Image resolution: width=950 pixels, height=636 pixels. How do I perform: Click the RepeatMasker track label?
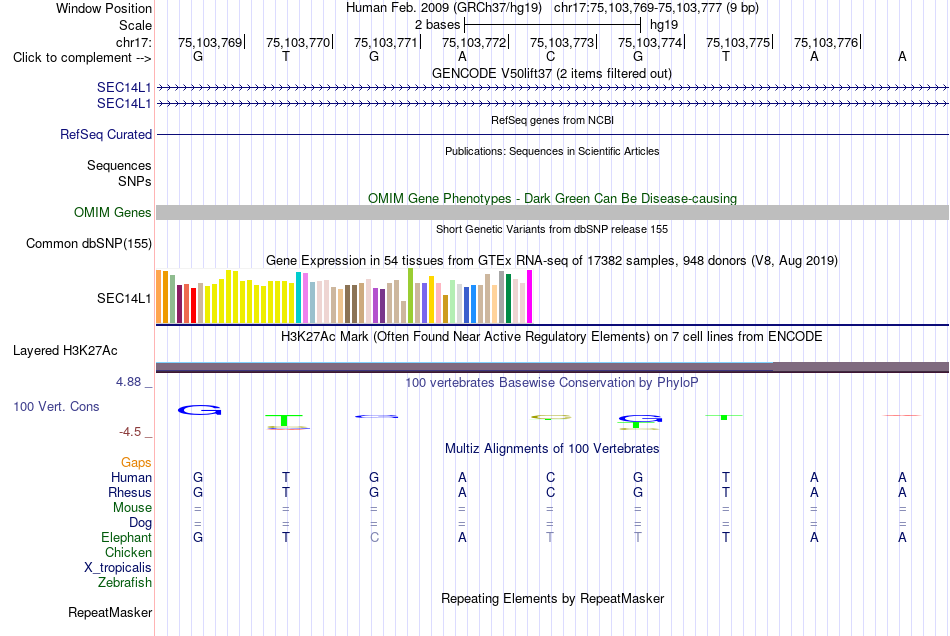110,612
